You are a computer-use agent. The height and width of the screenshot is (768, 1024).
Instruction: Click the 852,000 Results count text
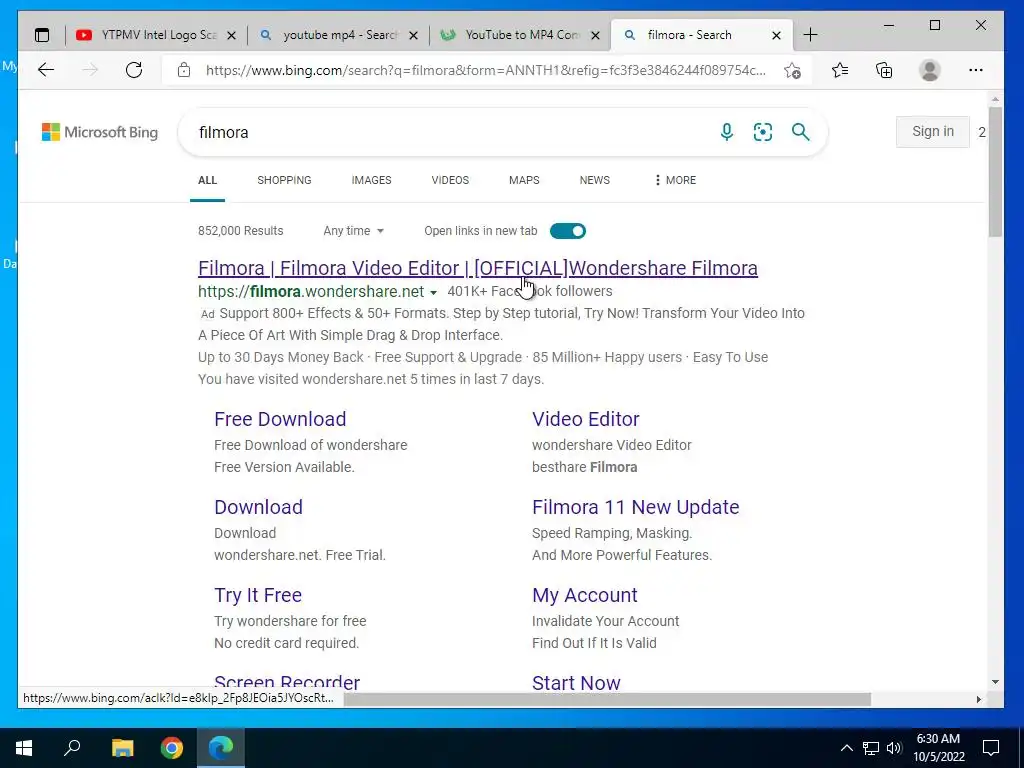[x=240, y=231]
